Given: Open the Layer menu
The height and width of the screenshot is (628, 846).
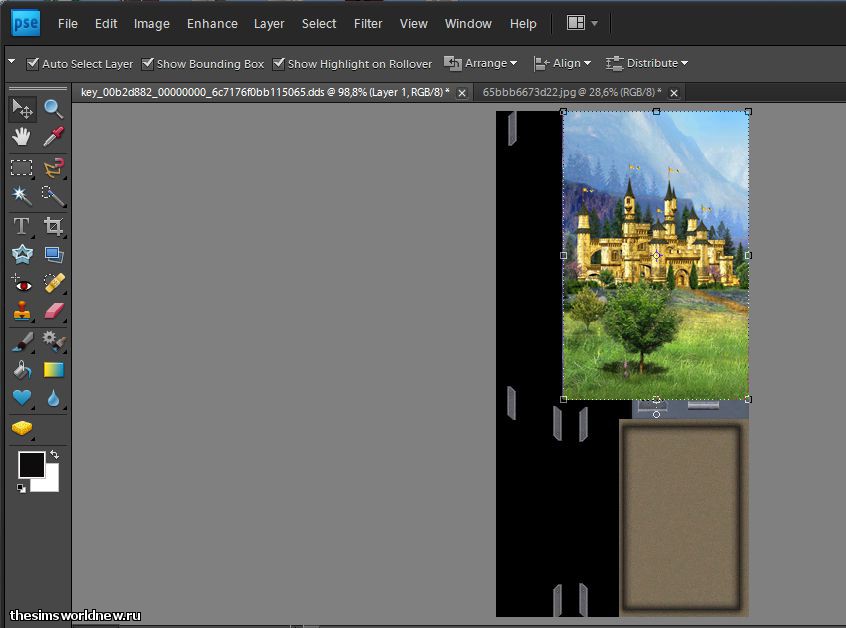Looking at the screenshot, I should coord(269,24).
